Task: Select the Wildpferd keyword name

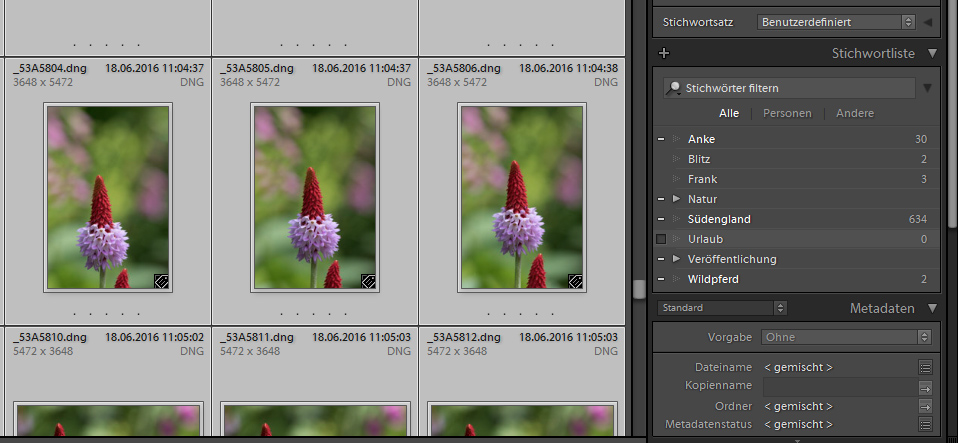Action: (x=713, y=279)
